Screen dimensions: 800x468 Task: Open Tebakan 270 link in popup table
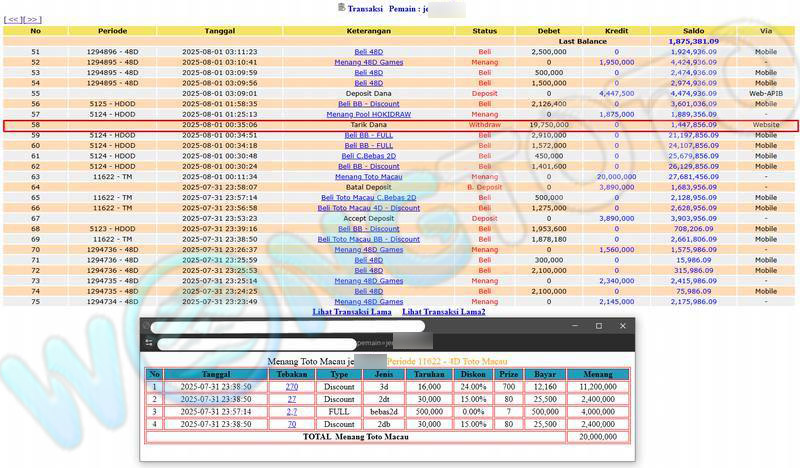291,387
